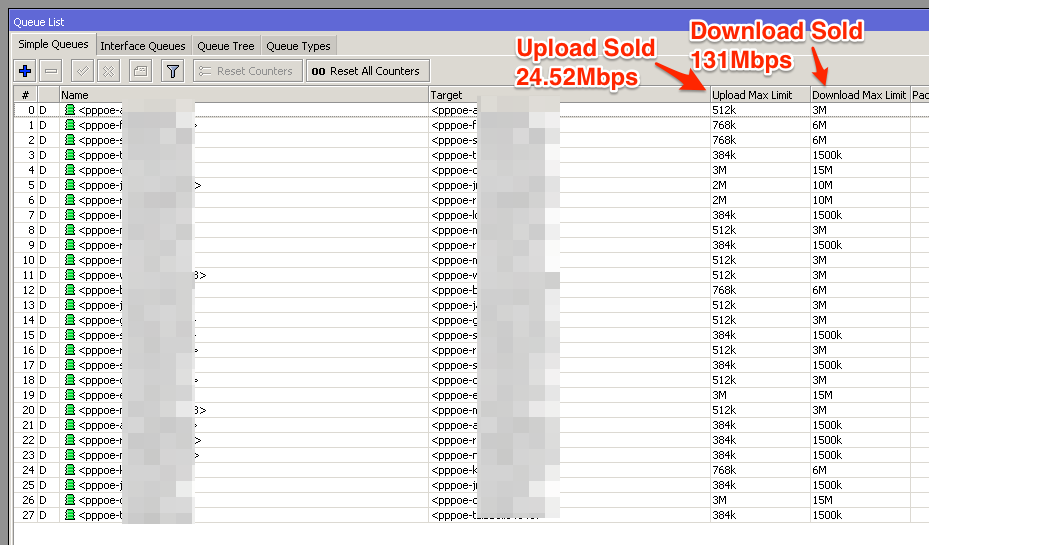The width and height of the screenshot is (1040, 545).
Task: Click the checkmark Enable queue icon
Action: click(x=83, y=71)
